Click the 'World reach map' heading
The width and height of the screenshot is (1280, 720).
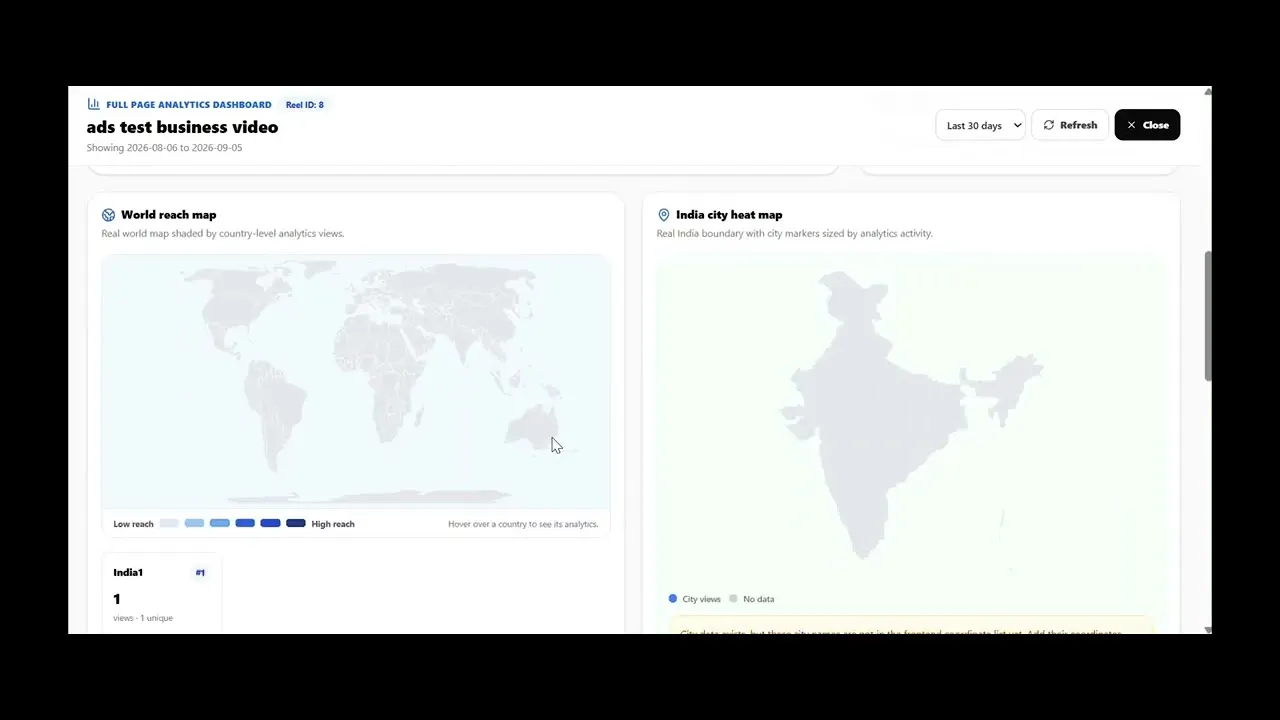[169, 215]
